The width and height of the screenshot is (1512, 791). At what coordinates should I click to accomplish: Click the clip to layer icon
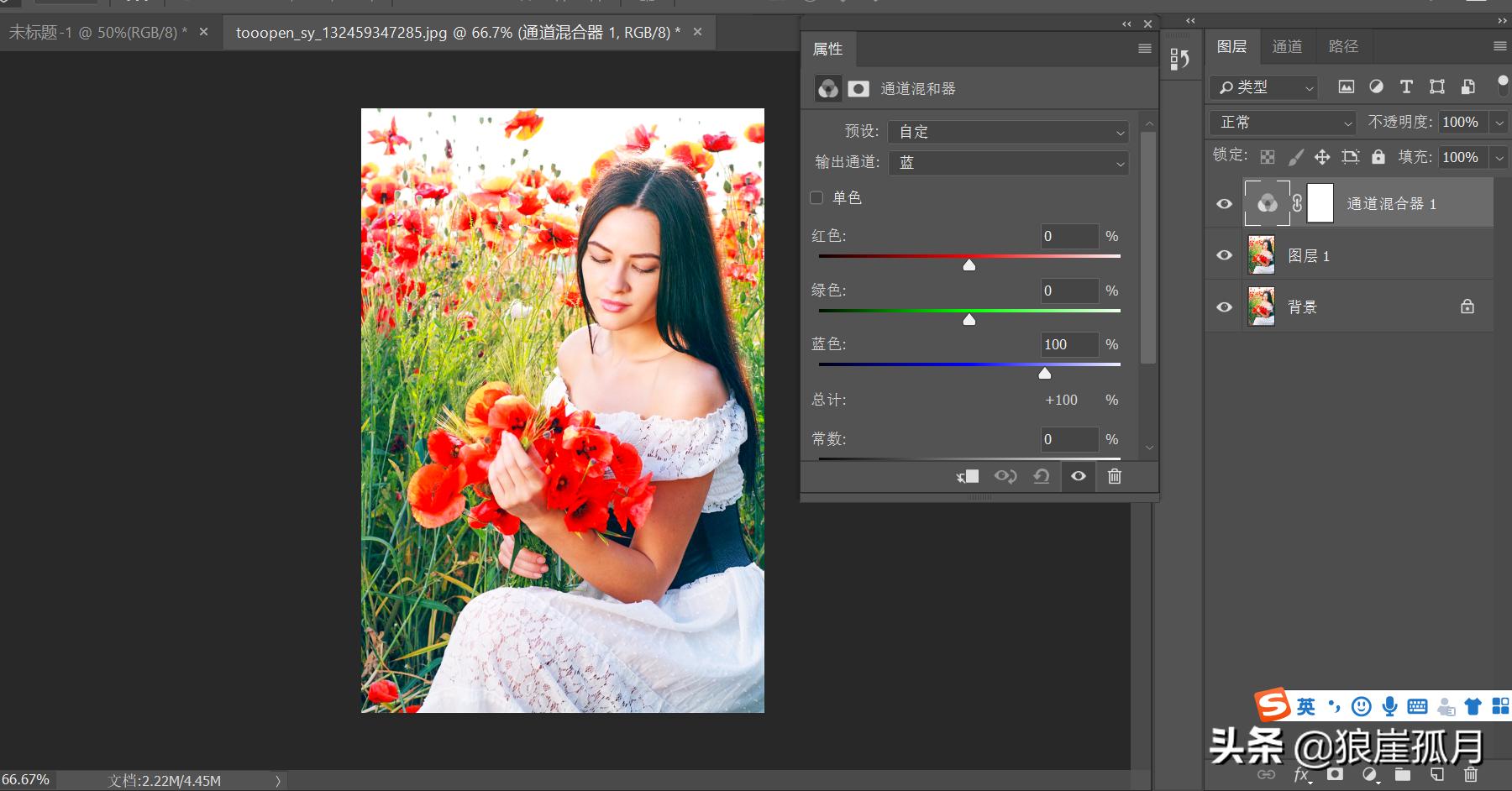(968, 476)
